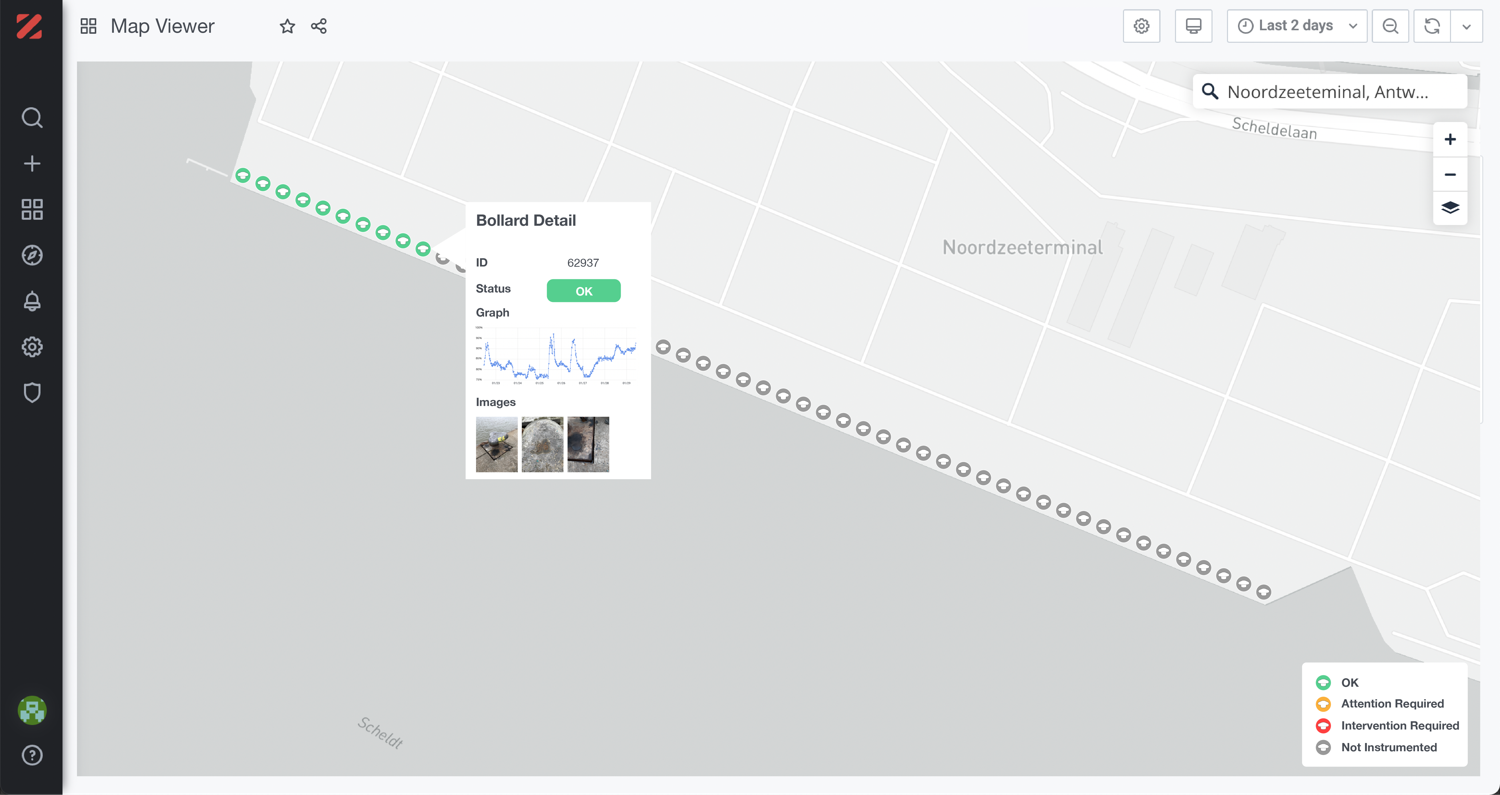
Task: Click the green OK status button
Action: point(584,291)
